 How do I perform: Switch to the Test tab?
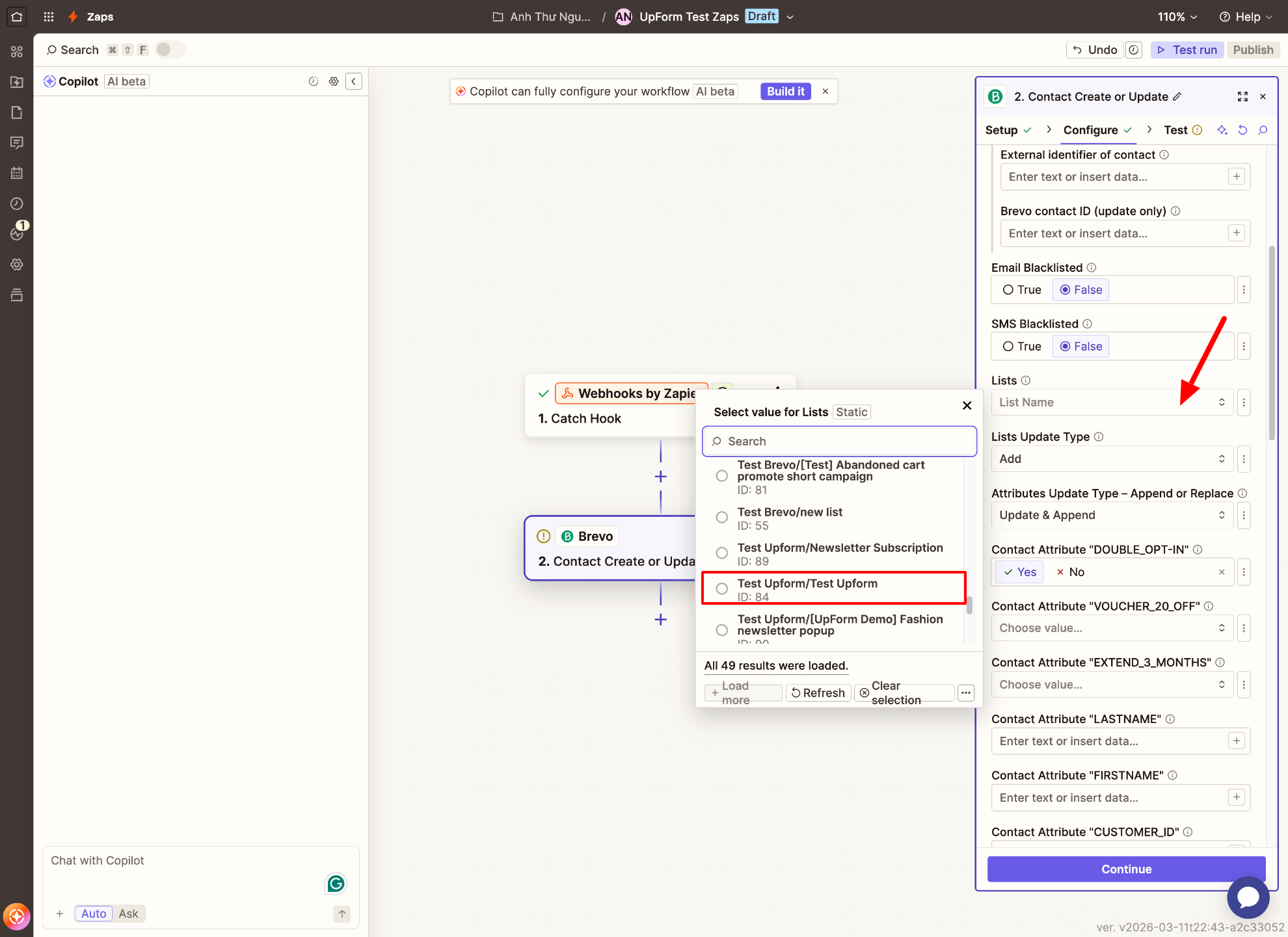tap(1183, 130)
